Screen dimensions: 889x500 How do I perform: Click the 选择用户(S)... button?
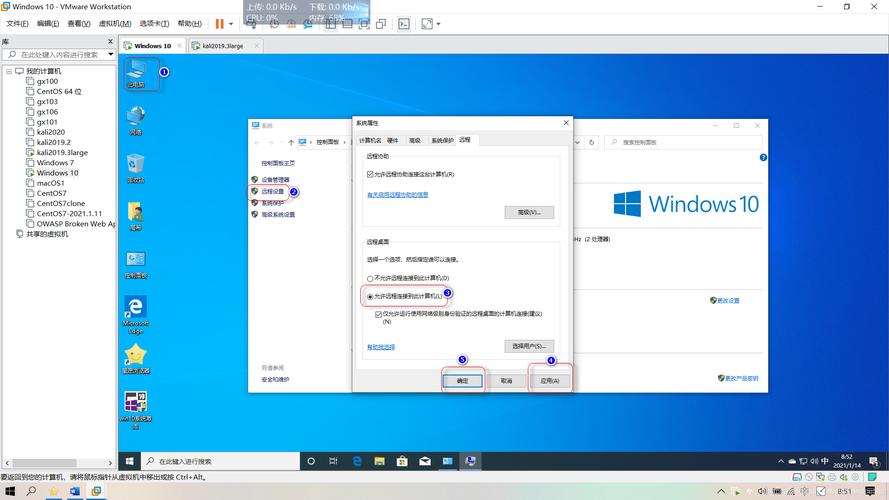[x=529, y=346]
